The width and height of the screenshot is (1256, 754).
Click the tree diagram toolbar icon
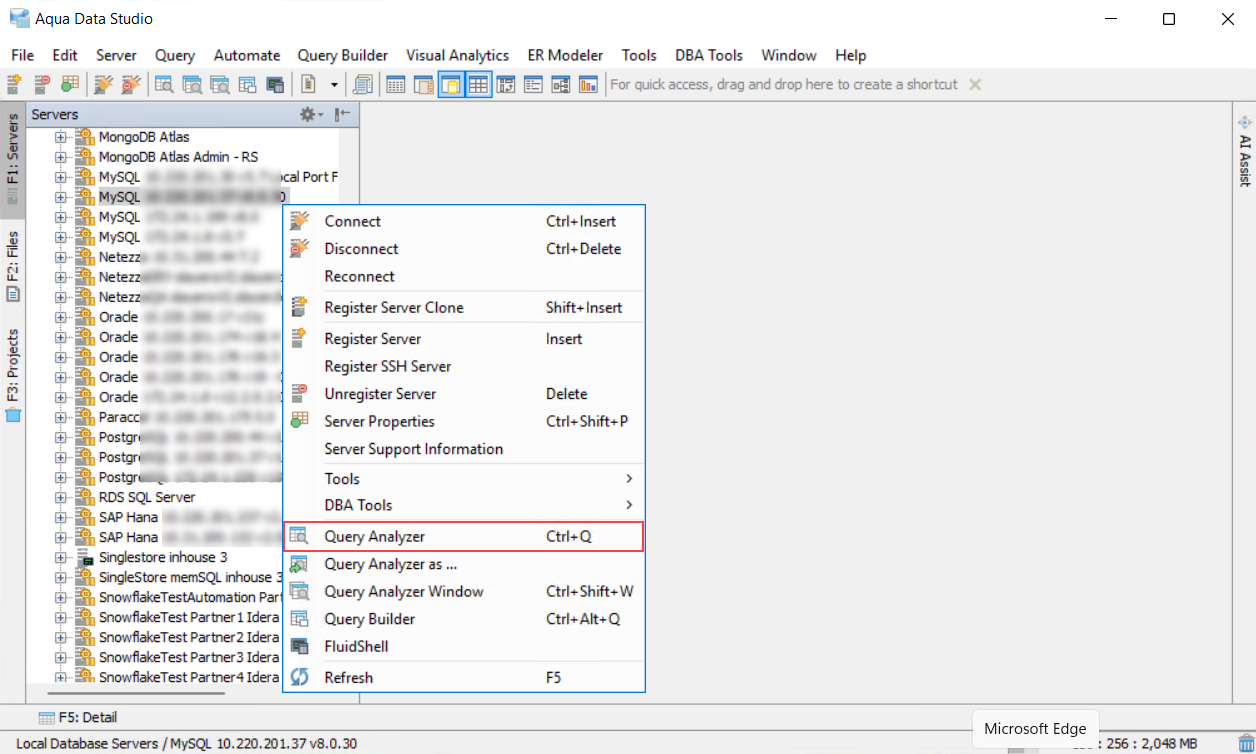coord(561,85)
